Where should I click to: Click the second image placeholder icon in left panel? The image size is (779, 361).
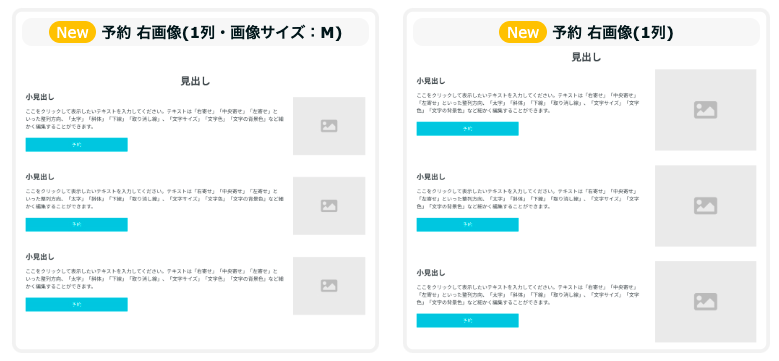329,206
